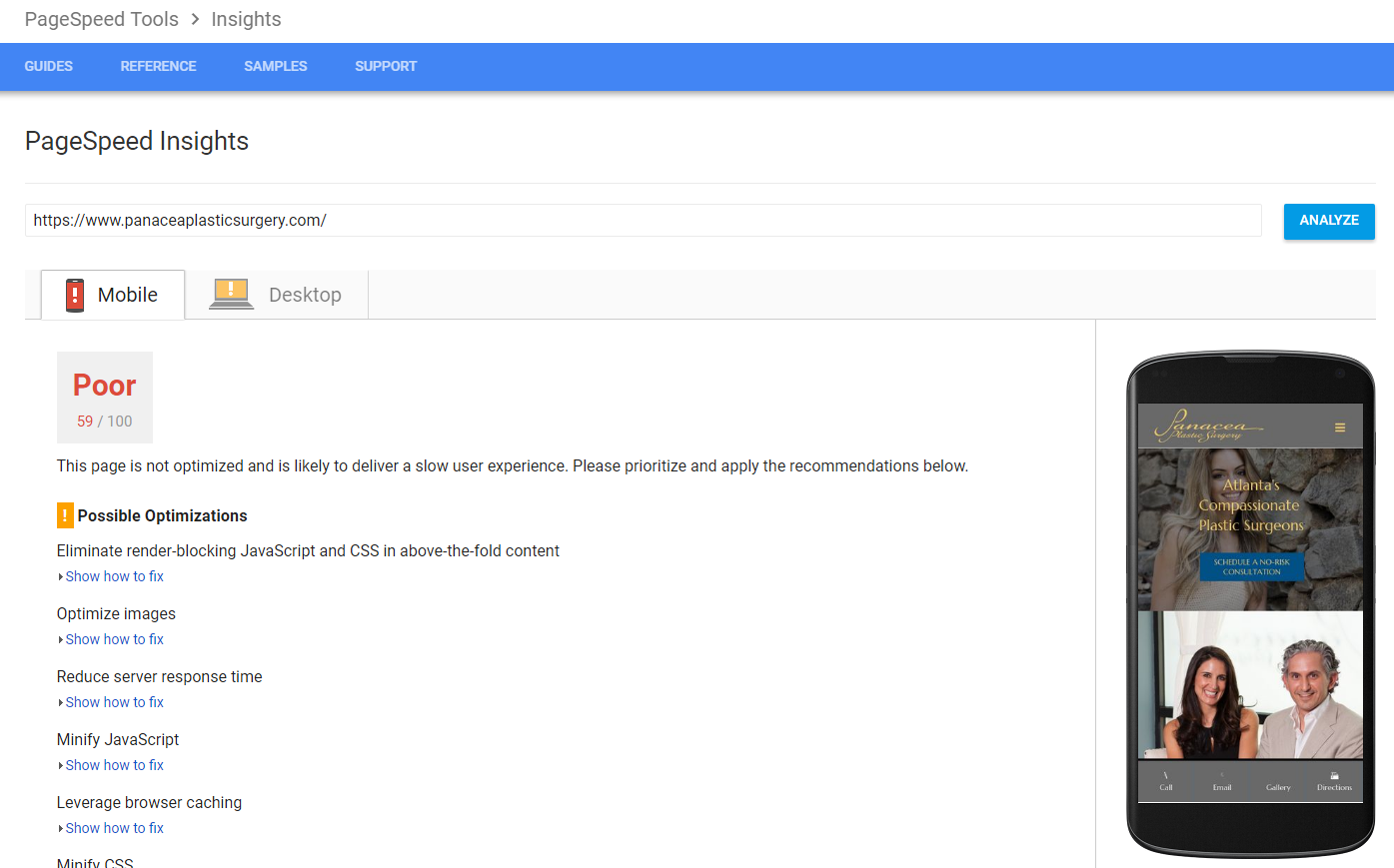1394x868 pixels.
Task: Open the Samples menu item
Action: pyautogui.click(x=276, y=66)
